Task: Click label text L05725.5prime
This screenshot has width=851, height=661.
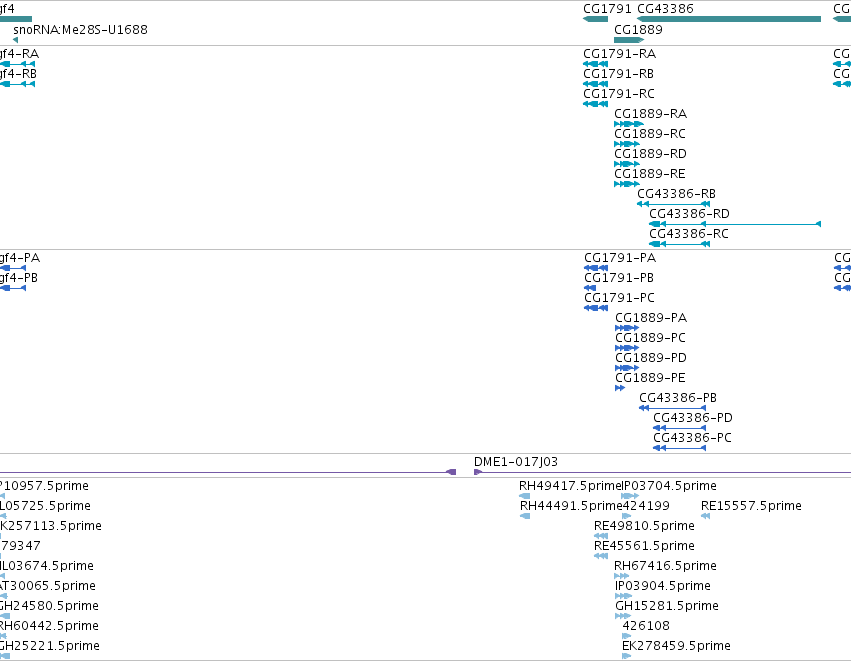Action: (x=45, y=506)
